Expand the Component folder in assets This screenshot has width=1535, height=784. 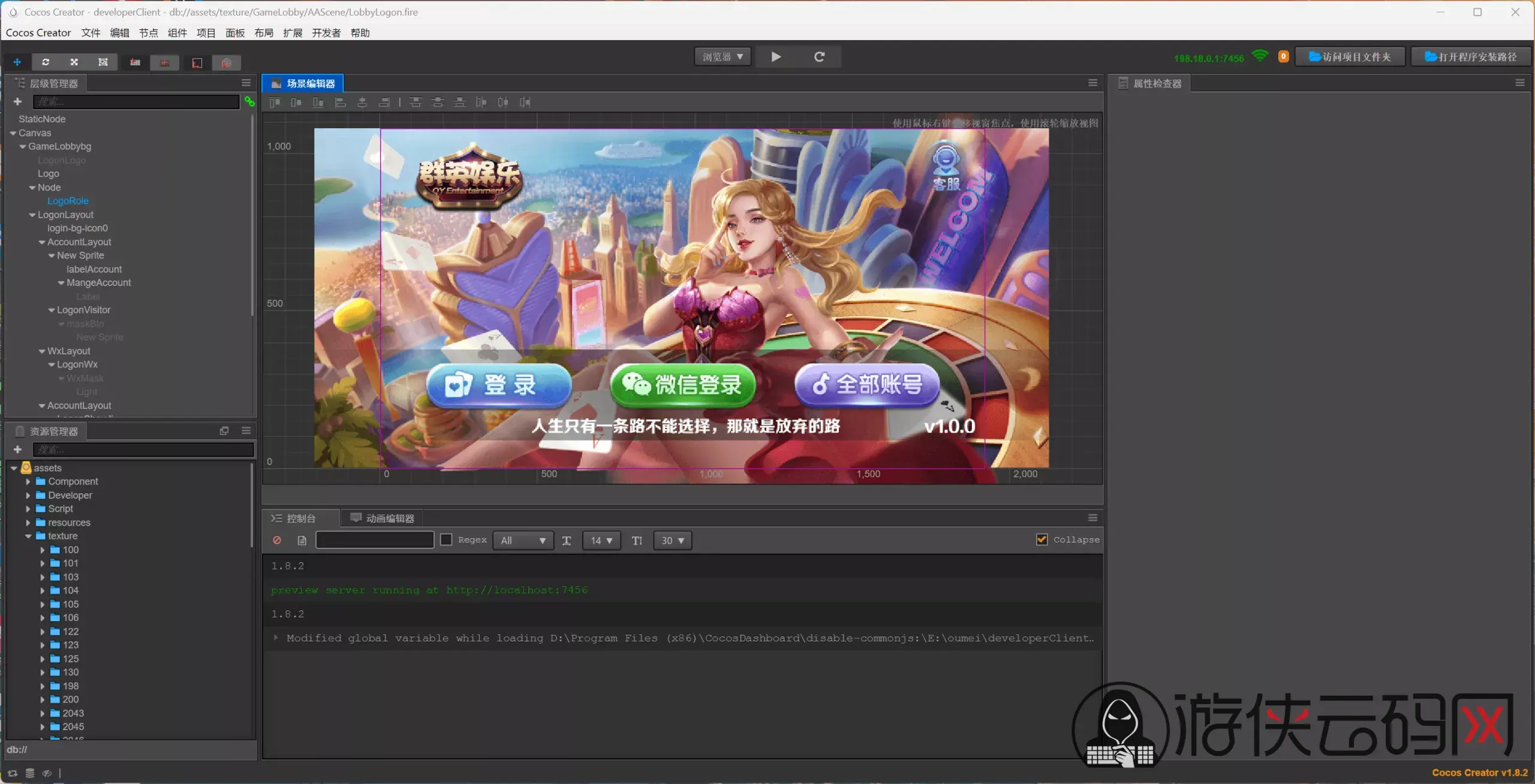(x=28, y=481)
